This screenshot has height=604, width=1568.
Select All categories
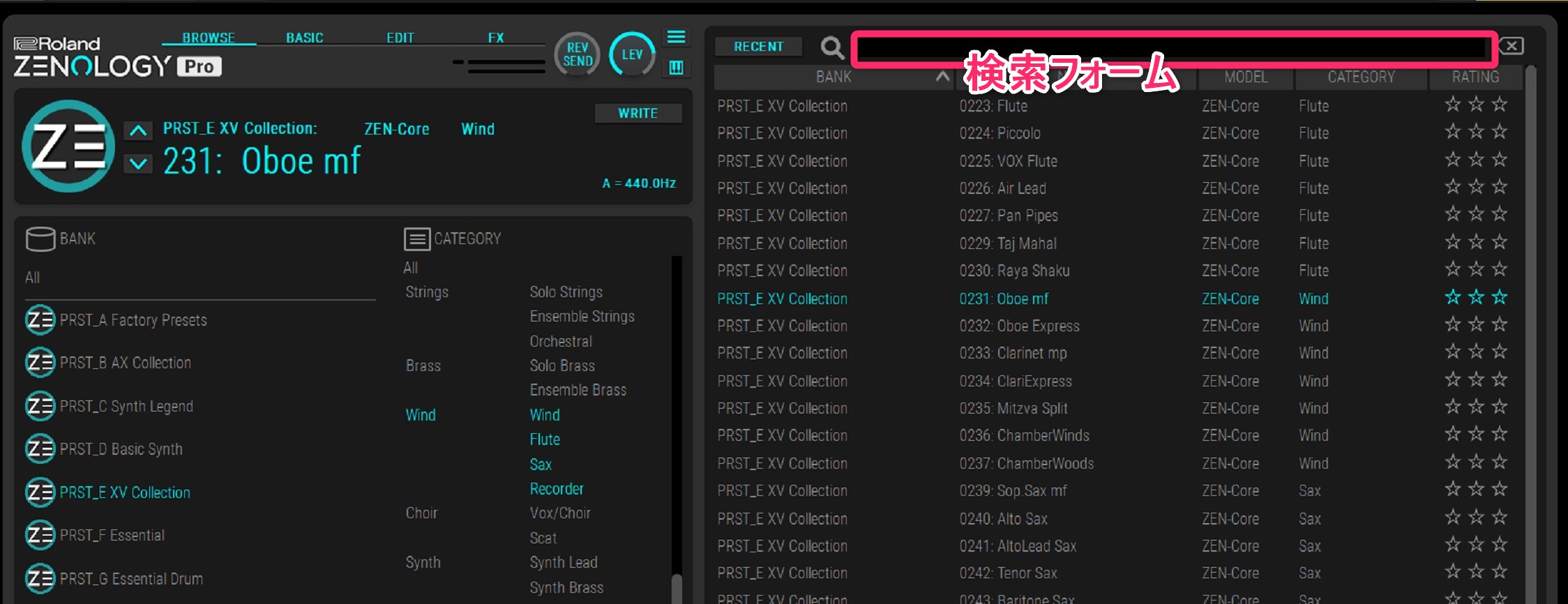(x=411, y=268)
